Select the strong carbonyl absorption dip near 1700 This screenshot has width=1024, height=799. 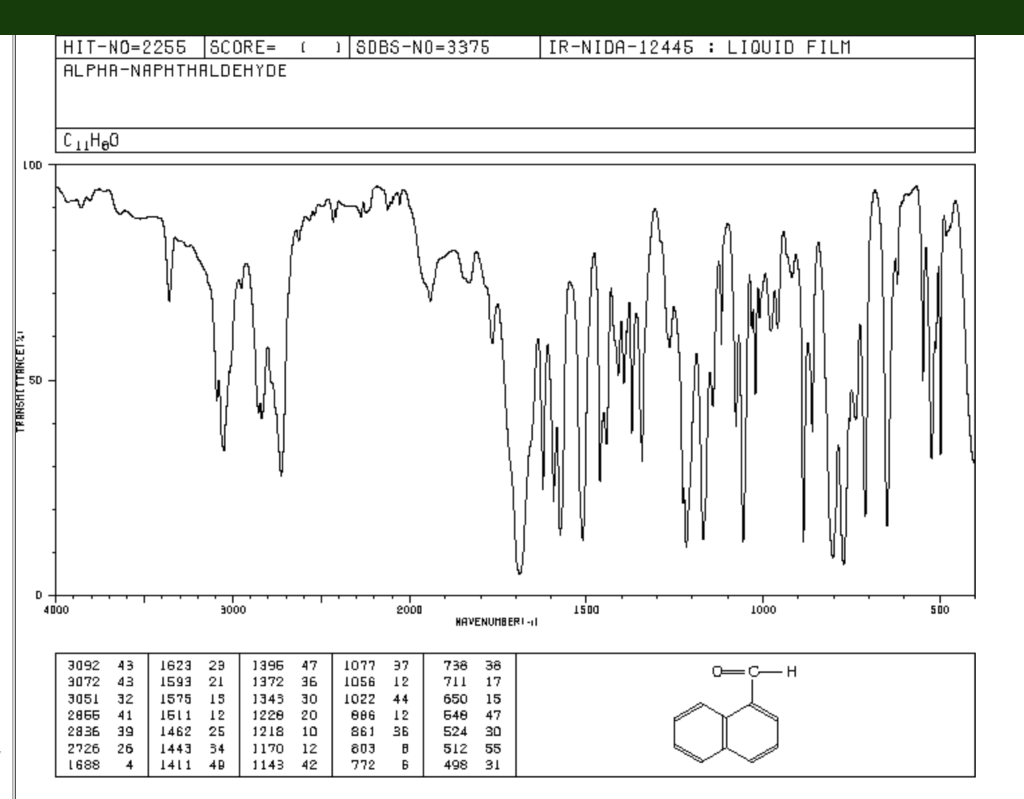click(519, 570)
